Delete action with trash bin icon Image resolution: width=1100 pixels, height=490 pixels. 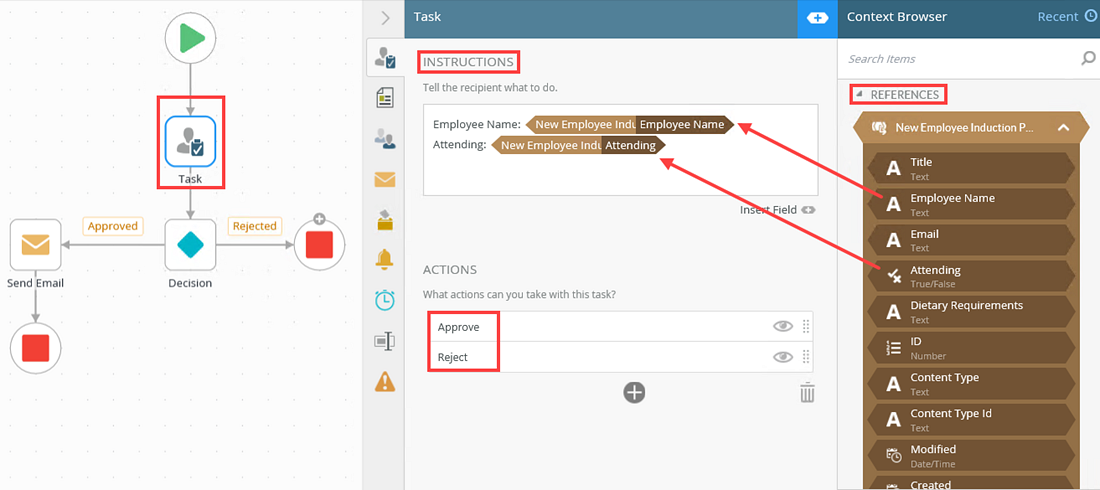pos(807,392)
